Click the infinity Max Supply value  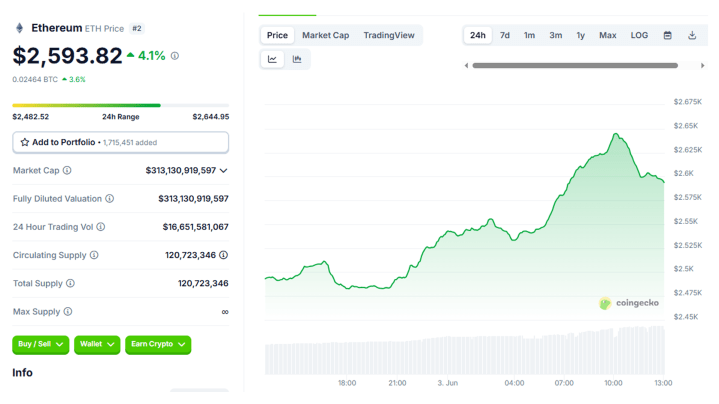225,312
